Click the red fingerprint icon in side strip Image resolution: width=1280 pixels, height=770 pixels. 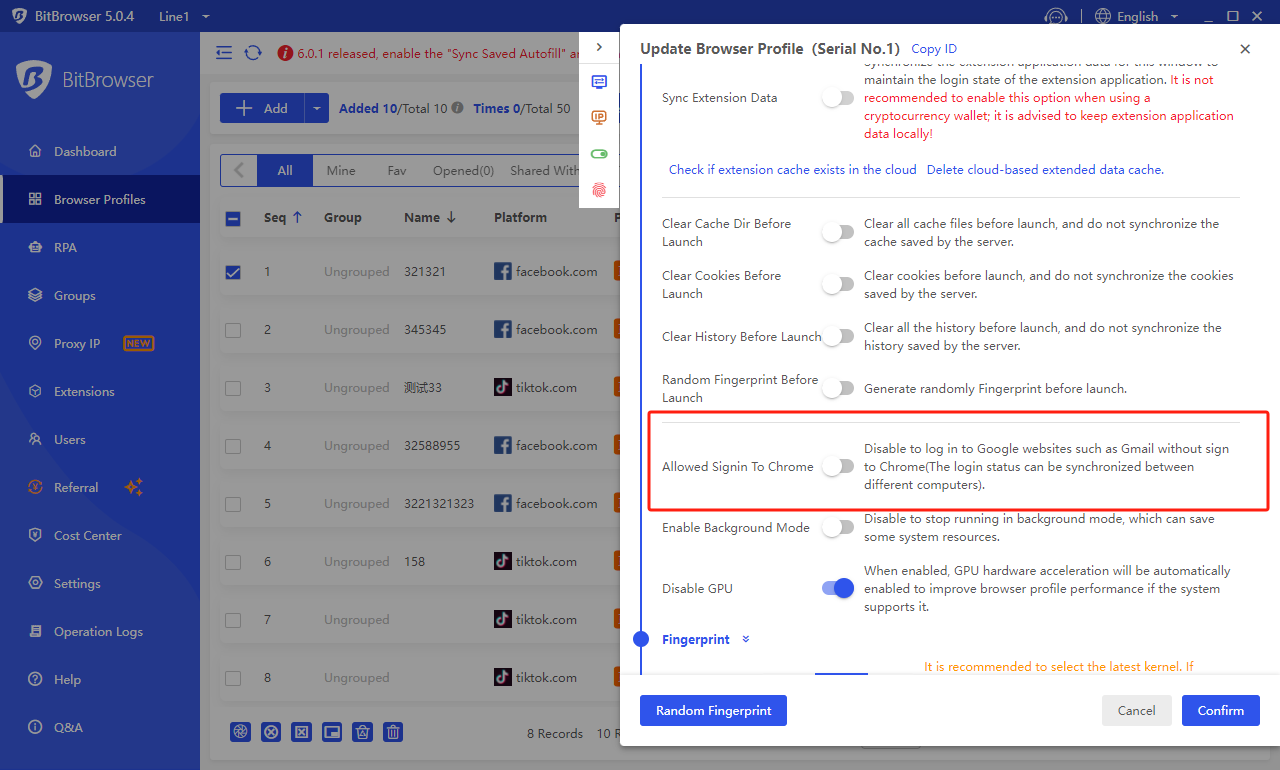point(599,188)
